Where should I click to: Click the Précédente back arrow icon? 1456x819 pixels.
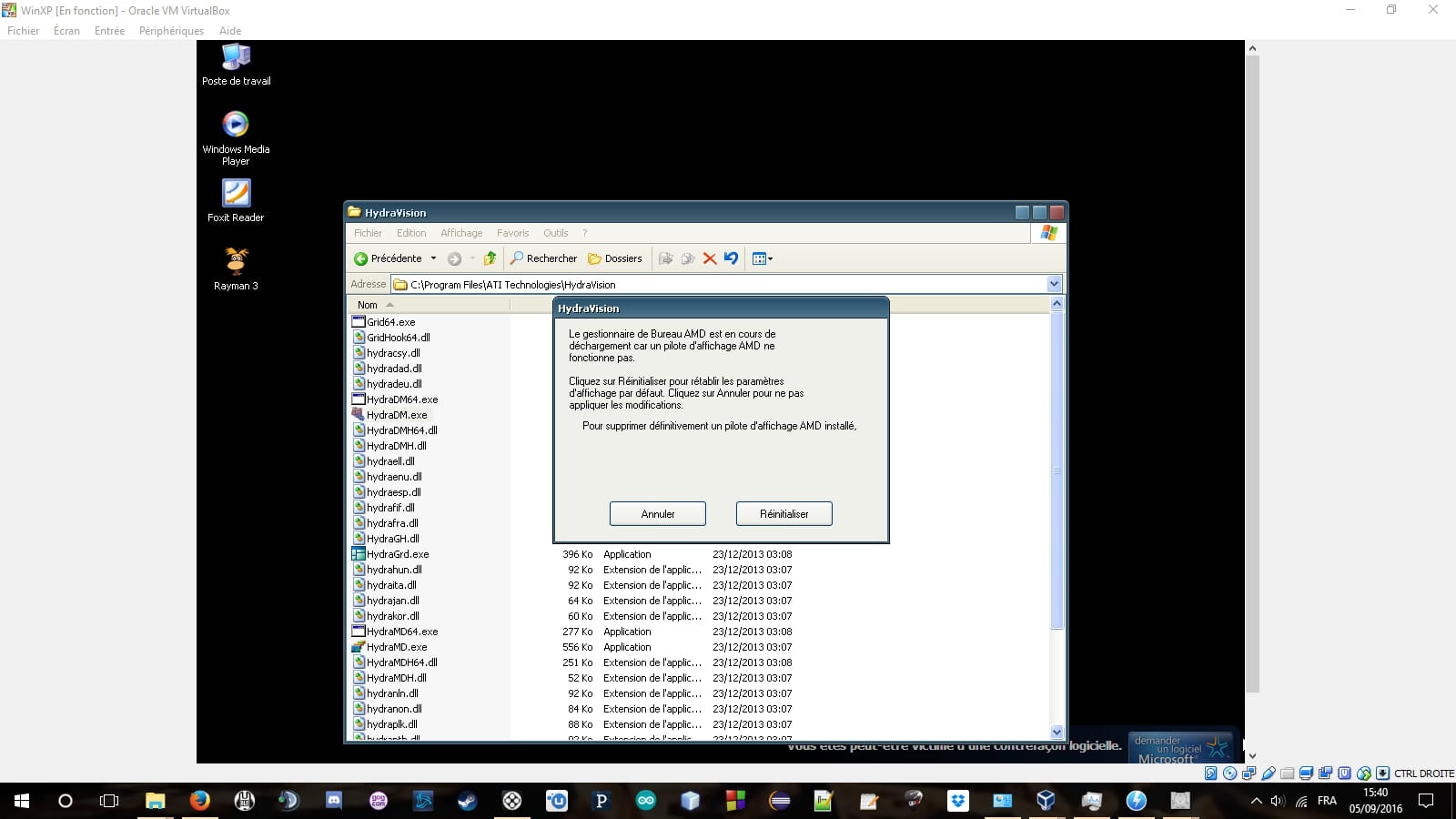click(360, 258)
